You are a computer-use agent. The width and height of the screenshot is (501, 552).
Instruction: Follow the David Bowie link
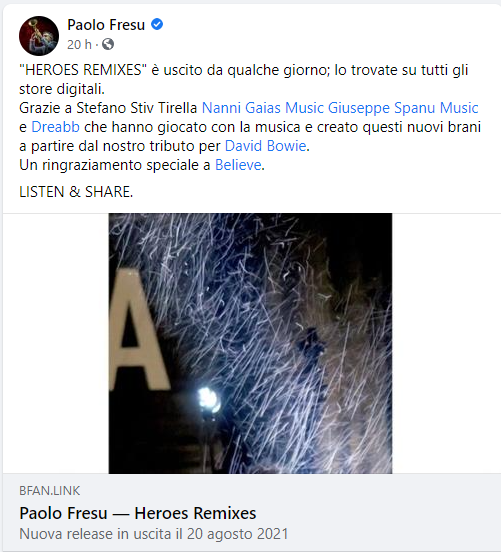tap(265, 146)
